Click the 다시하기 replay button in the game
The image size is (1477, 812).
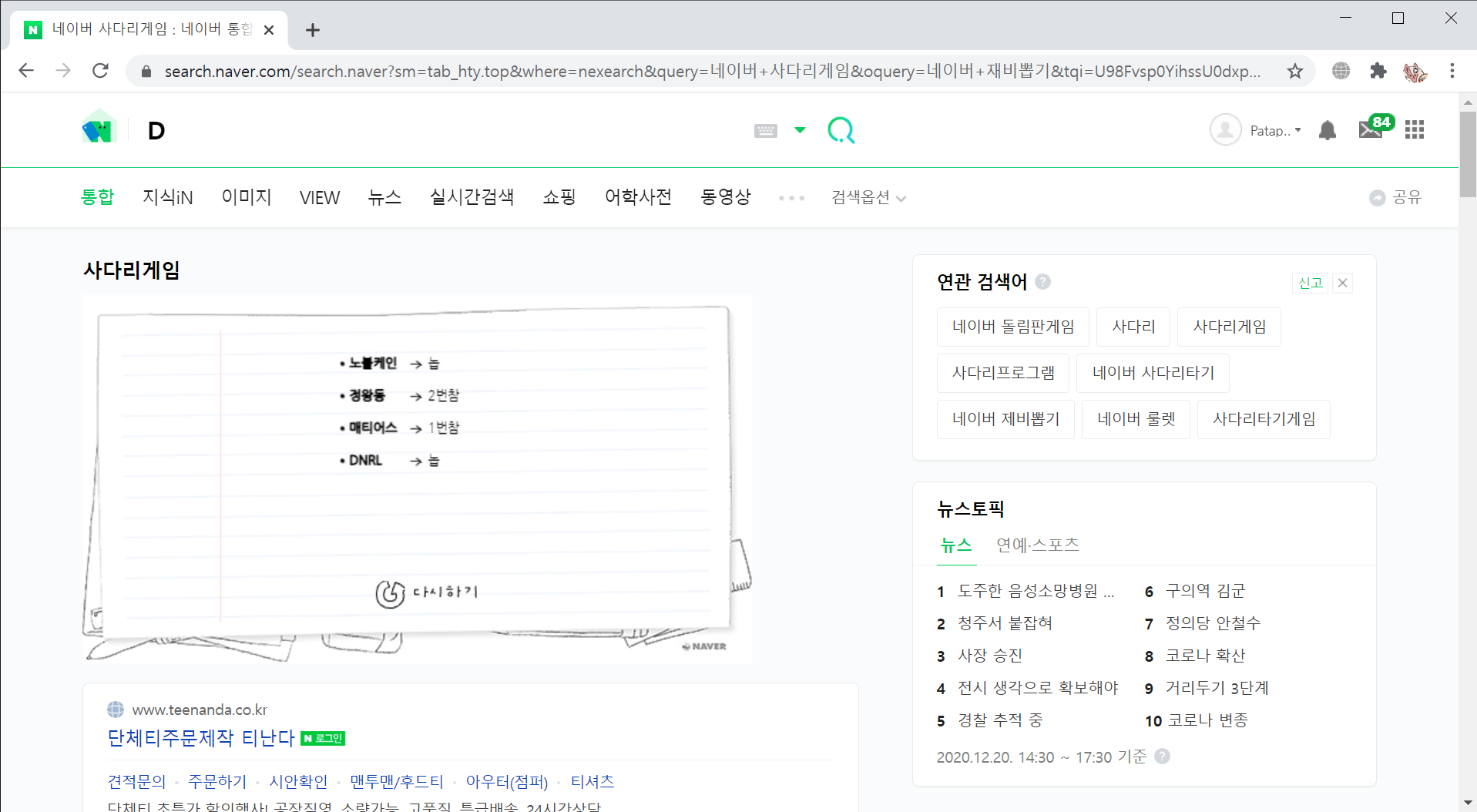click(x=427, y=592)
